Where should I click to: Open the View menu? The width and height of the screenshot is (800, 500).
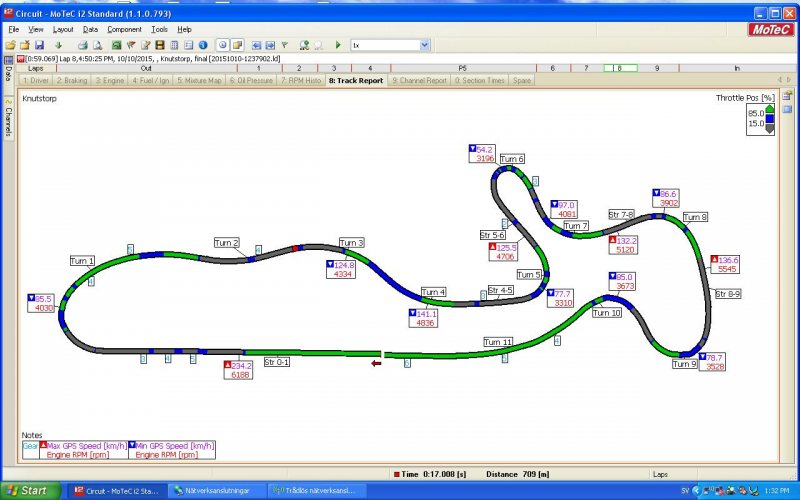click(36, 29)
